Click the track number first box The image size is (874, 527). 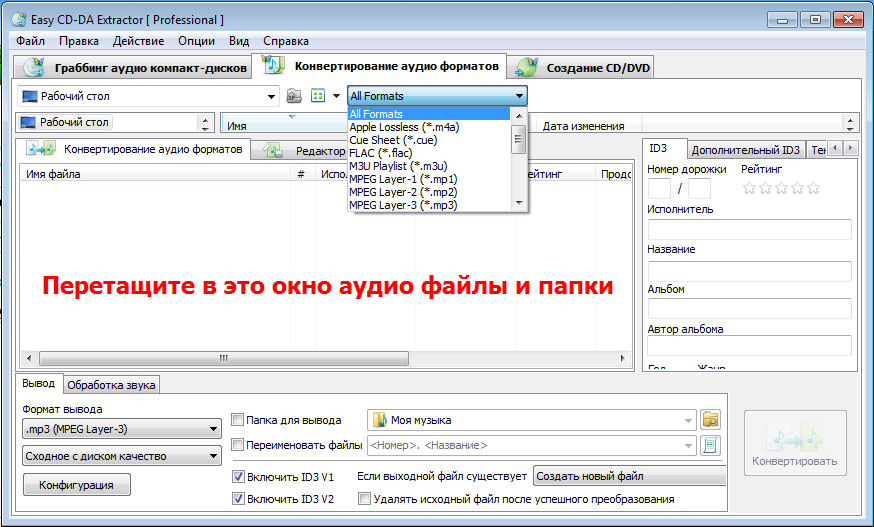point(659,188)
